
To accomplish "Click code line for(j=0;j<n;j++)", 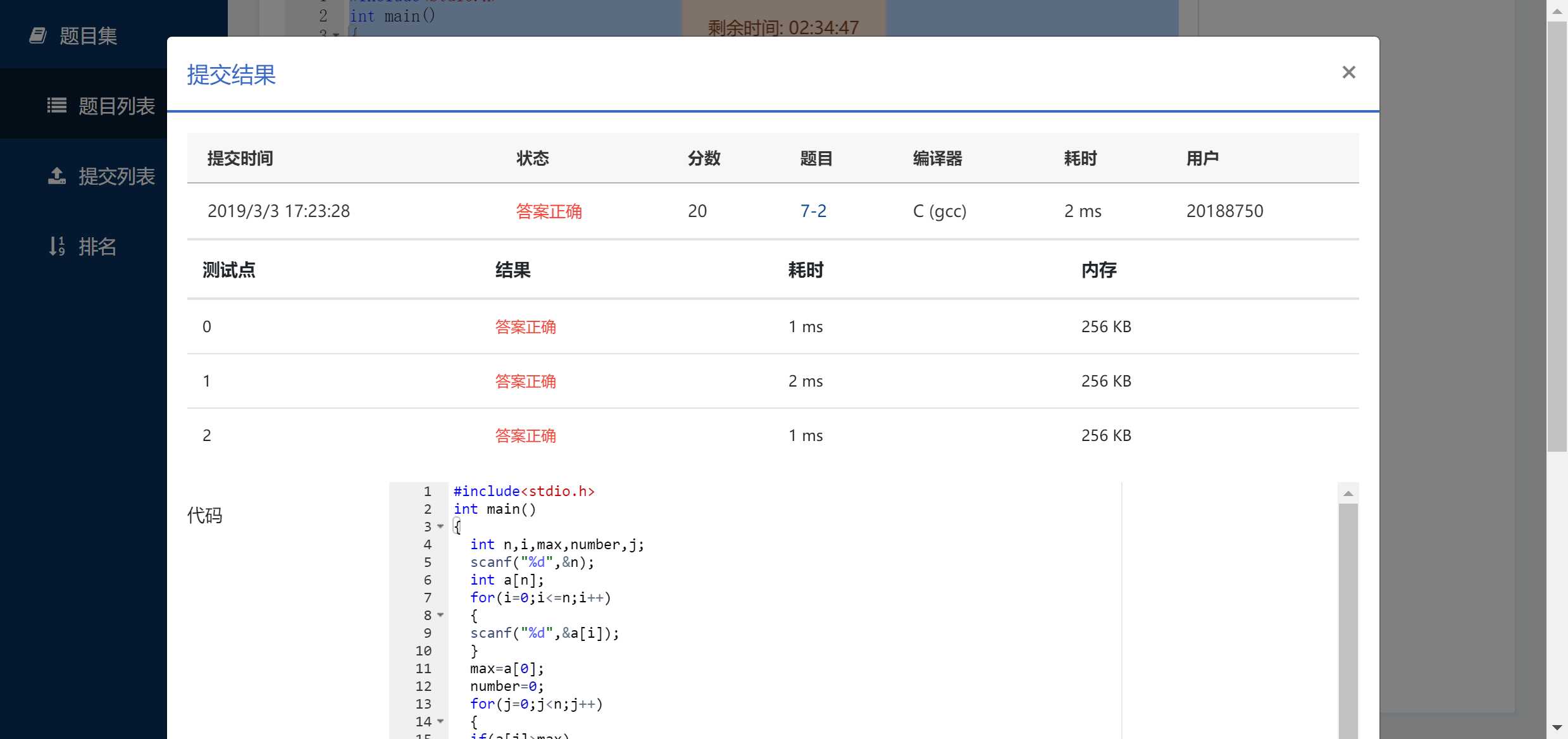I will [537, 704].
